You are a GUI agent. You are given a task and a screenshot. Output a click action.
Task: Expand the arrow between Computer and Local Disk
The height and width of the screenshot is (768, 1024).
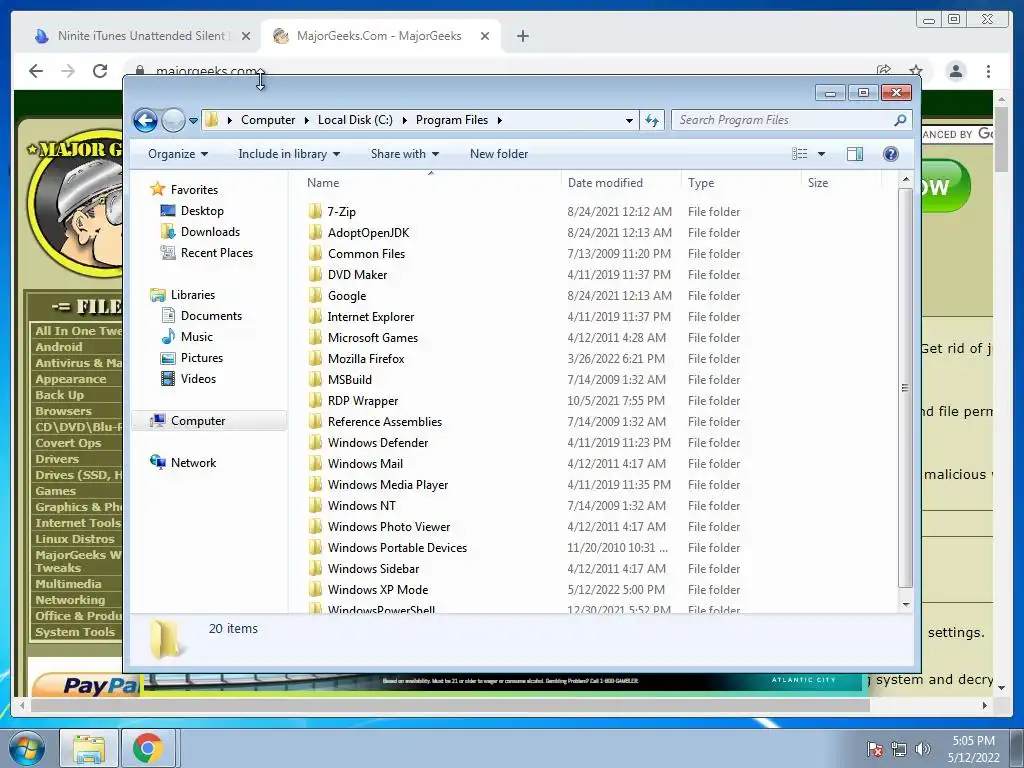click(307, 120)
